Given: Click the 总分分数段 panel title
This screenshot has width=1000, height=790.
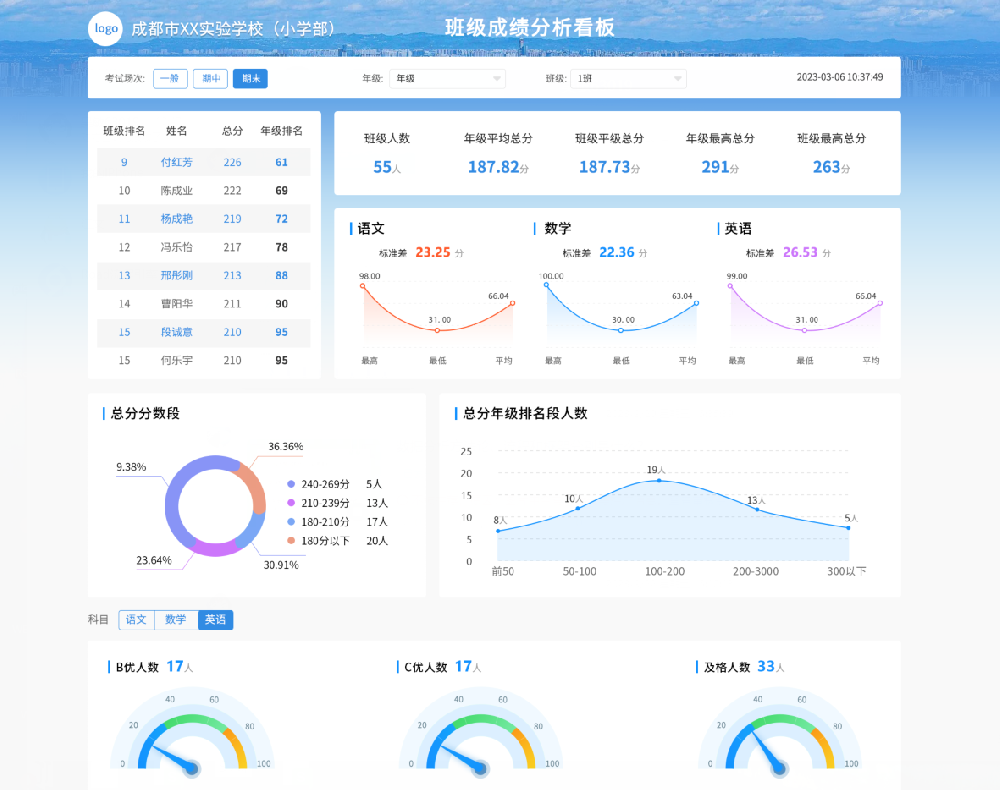Looking at the screenshot, I should [145, 413].
